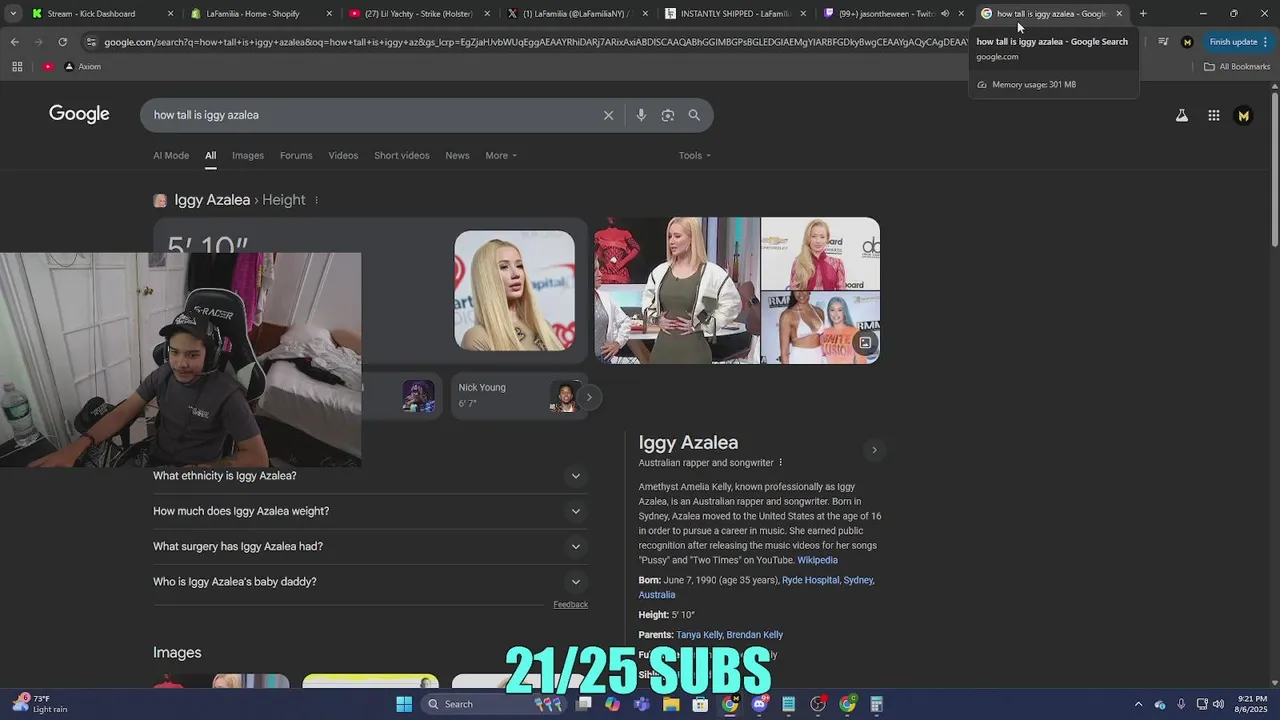The width and height of the screenshot is (1280, 720).
Task: Open the Google apps grid
Action: pyautogui.click(x=1213, y=116)
